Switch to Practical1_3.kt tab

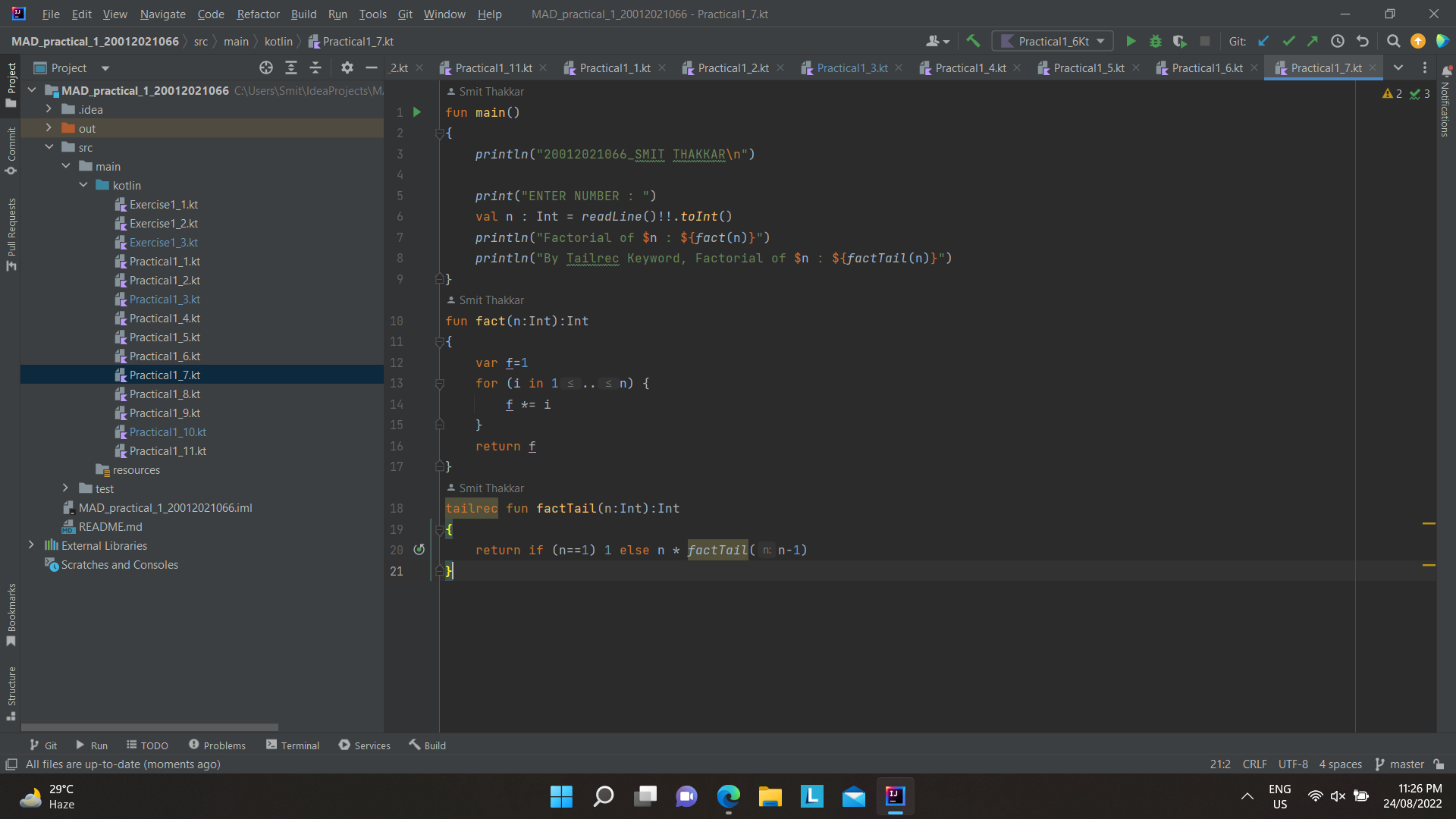852,68
